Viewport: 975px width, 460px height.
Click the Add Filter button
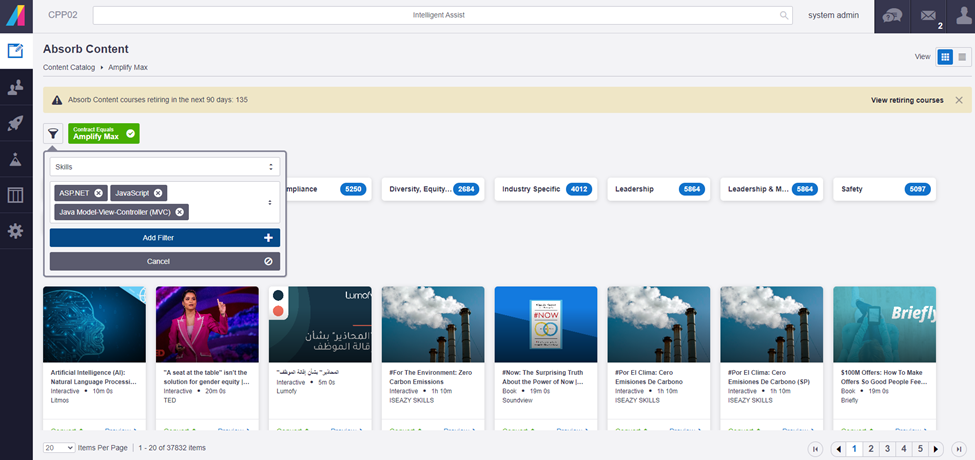[165, 238]
